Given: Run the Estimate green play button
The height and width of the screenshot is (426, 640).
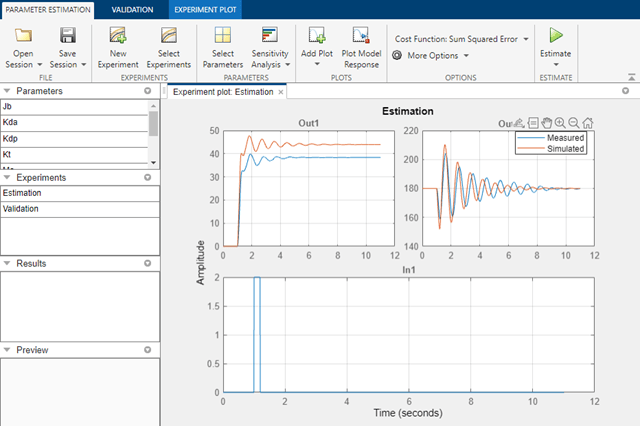Looking at the screenshot, I should (556, 35).
